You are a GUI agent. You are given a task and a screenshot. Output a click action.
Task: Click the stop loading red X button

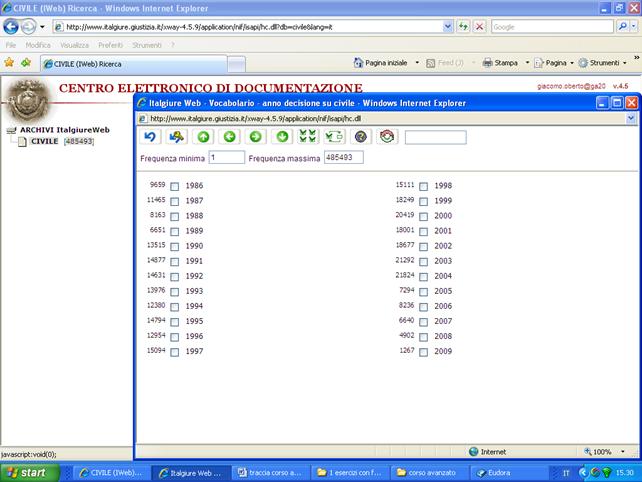(x=479, y=27)
